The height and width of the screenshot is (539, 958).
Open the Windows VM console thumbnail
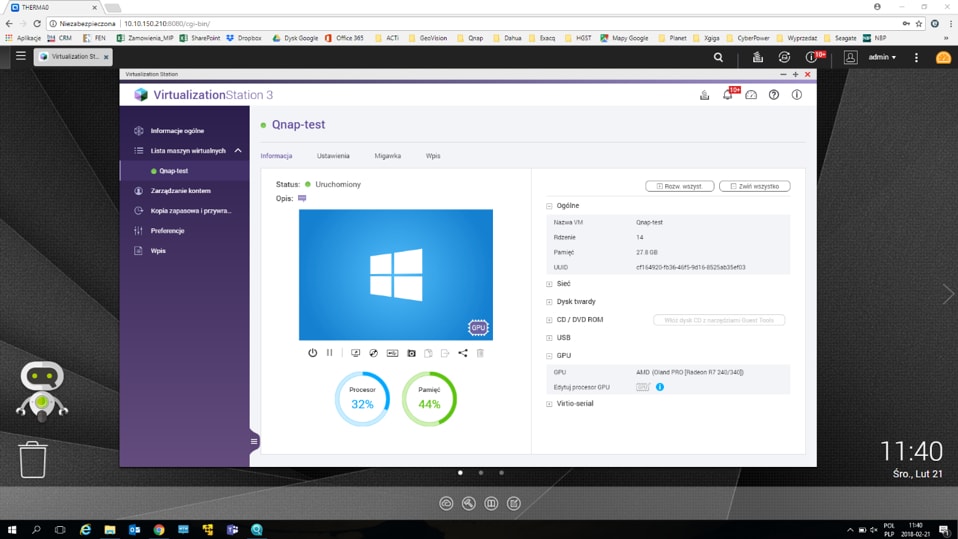395,274
